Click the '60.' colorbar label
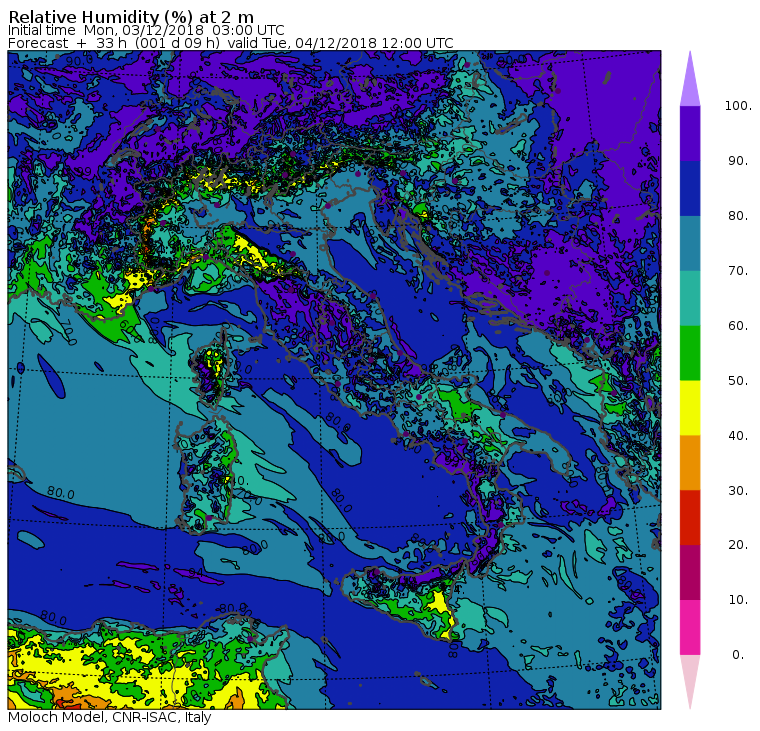 click(x=738, y=325)
